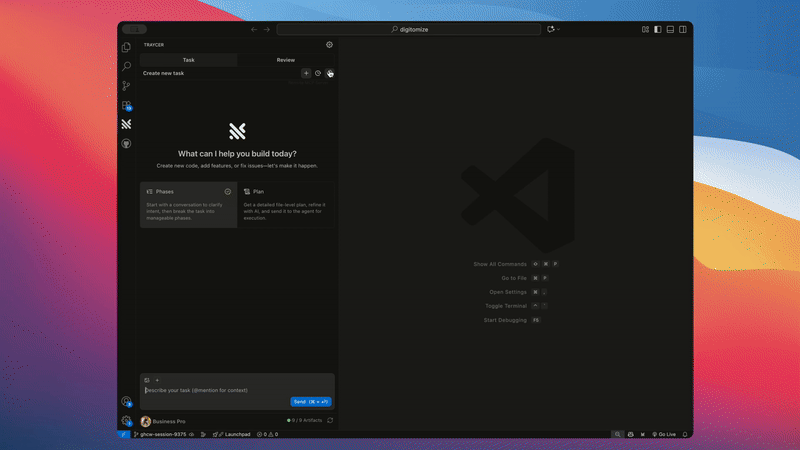The width and height of the screenshot is (800, 450).
Task: Open the Accounts icon in activity bar
Action: (x=126, y=402)
